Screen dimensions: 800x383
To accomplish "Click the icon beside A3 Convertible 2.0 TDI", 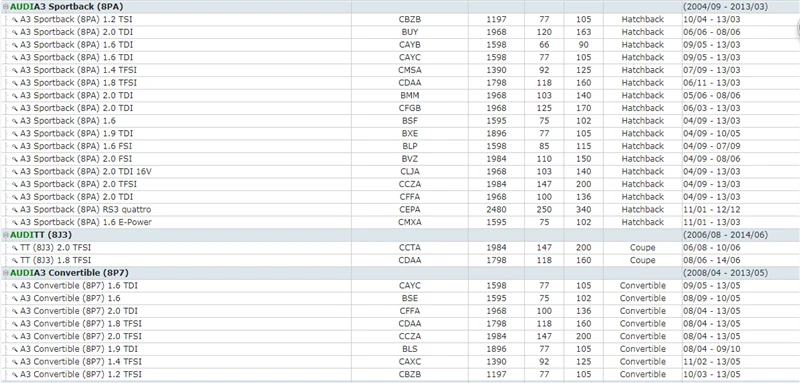I will [x=15, y=312].
